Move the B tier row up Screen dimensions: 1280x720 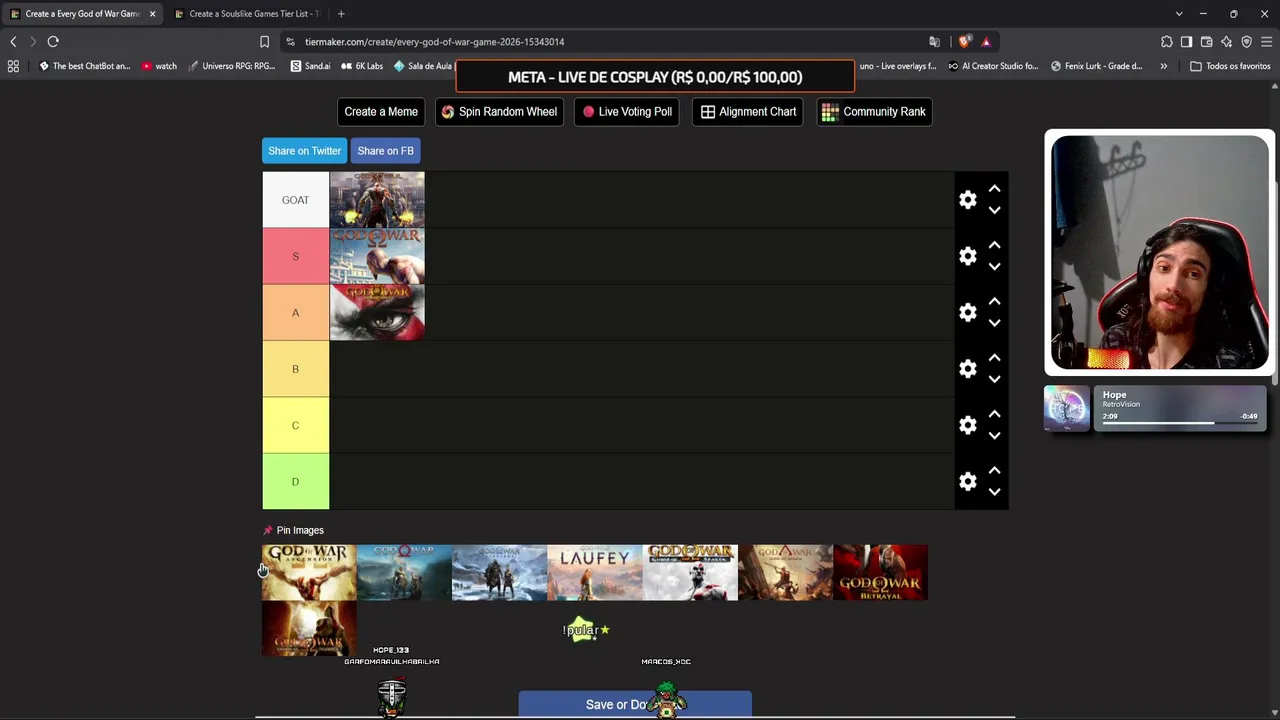994,358
